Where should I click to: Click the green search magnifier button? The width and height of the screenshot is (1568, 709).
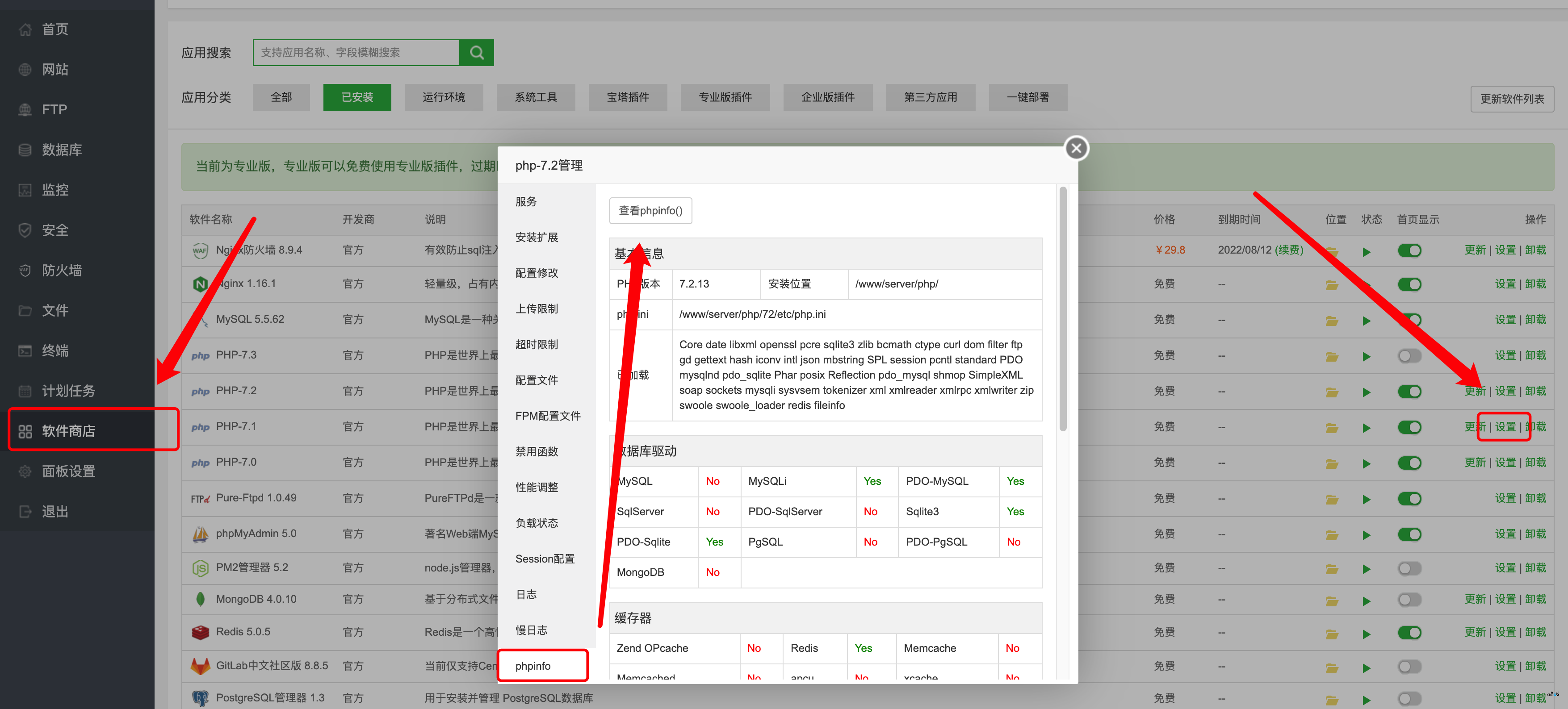pos(477,53)
